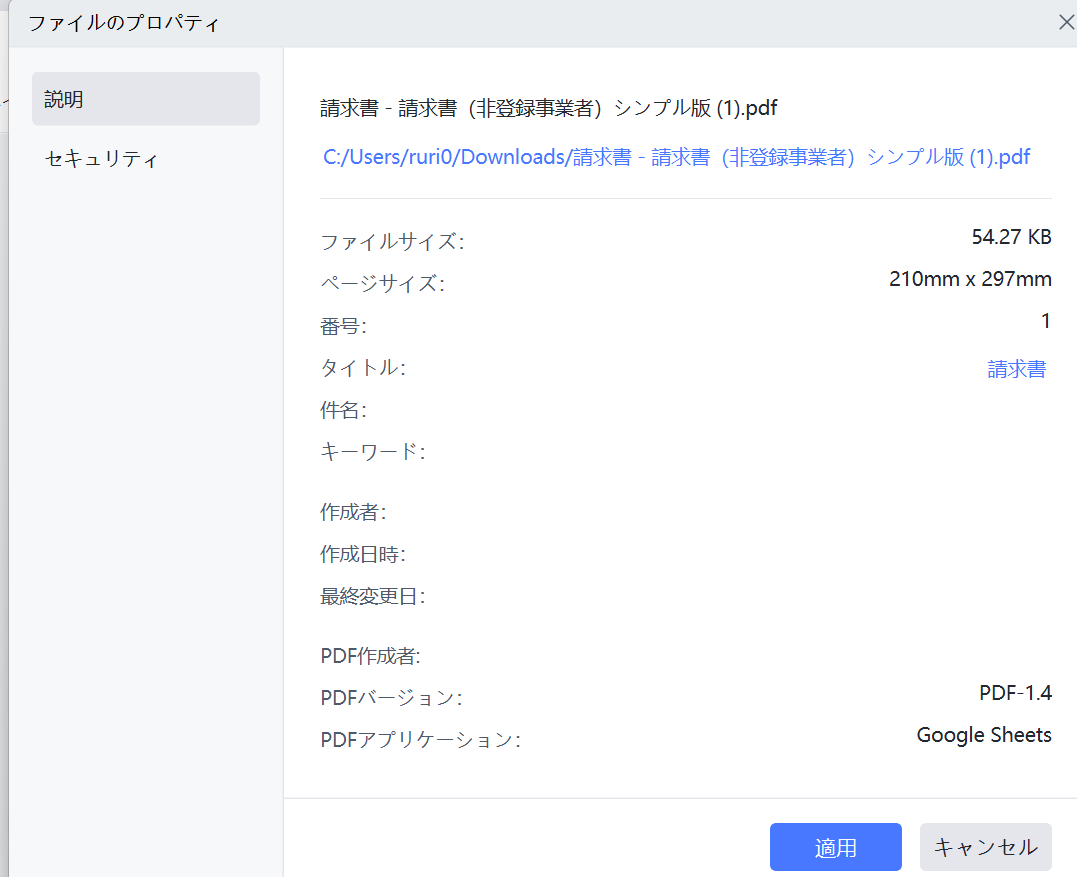
Task: Click the 最終変更日 field
Action: coord(700,597)
